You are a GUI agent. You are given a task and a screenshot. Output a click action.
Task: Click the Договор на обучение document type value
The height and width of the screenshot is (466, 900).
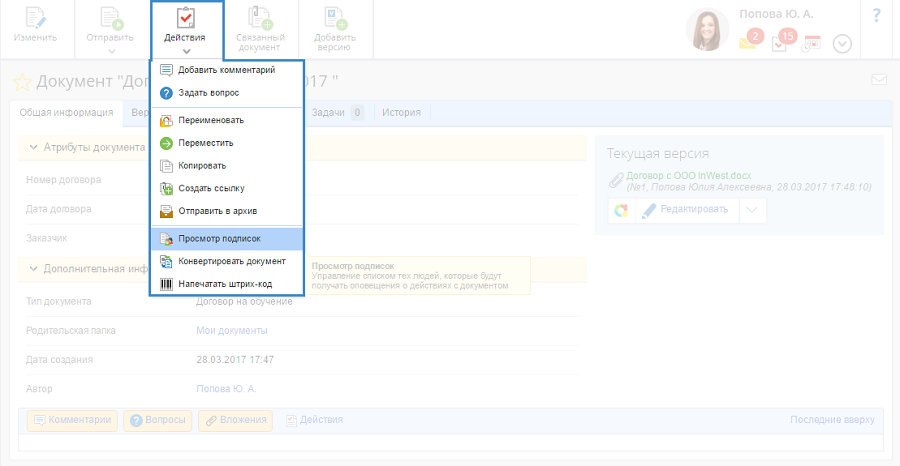(245, 301)
